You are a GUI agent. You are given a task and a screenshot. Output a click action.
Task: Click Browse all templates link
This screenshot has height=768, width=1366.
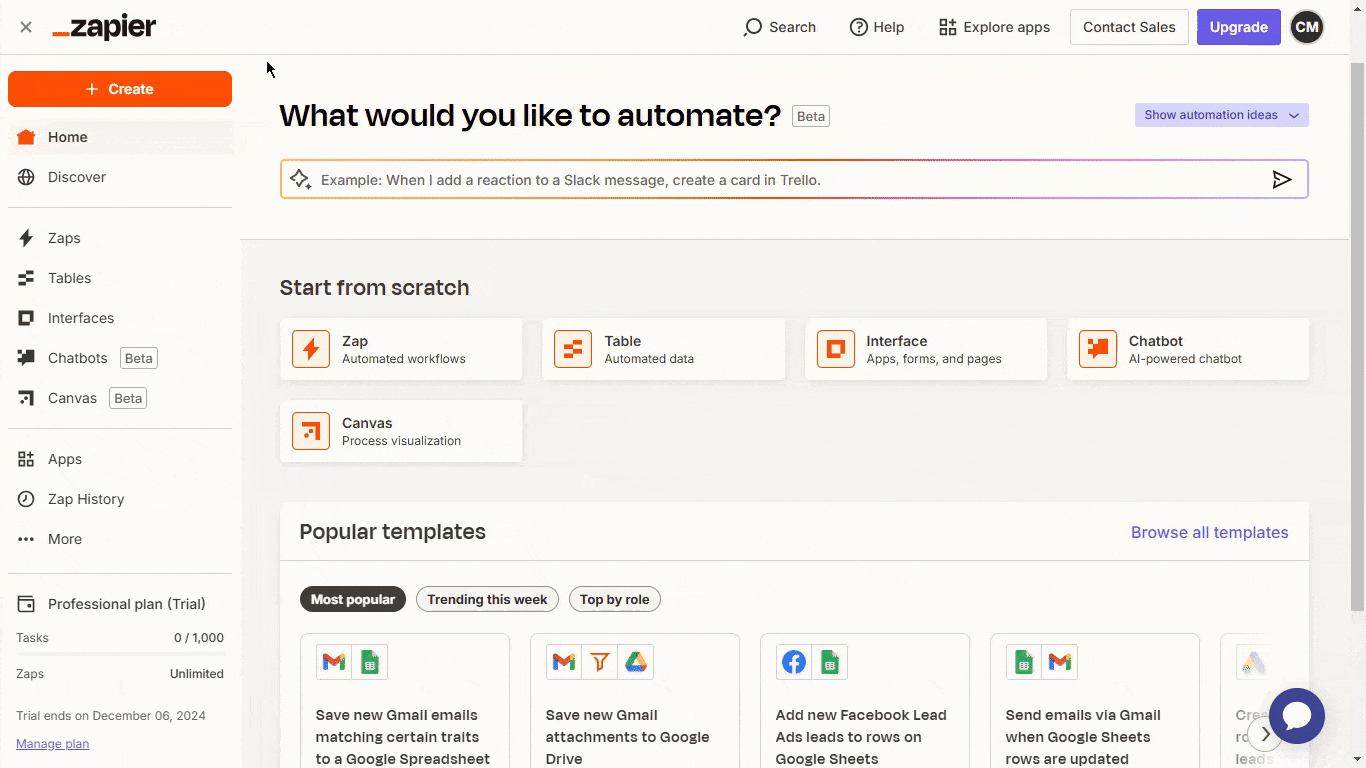tap(1209, 532)
